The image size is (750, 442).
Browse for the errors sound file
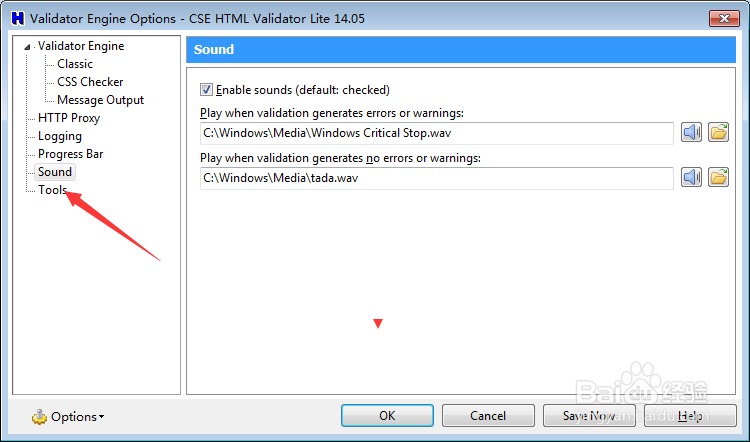coord(718,133)
